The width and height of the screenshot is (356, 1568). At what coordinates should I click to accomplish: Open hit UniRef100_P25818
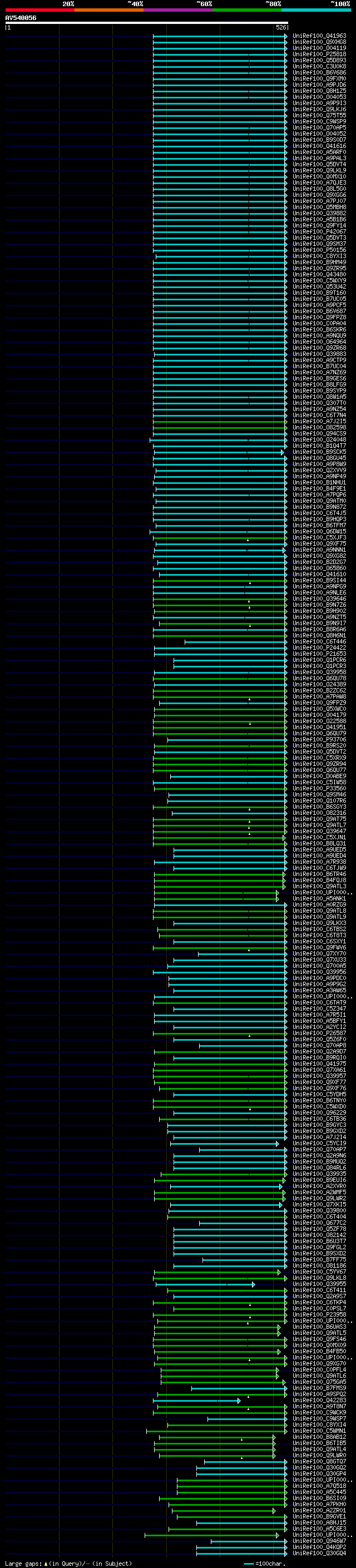point(319,54)
